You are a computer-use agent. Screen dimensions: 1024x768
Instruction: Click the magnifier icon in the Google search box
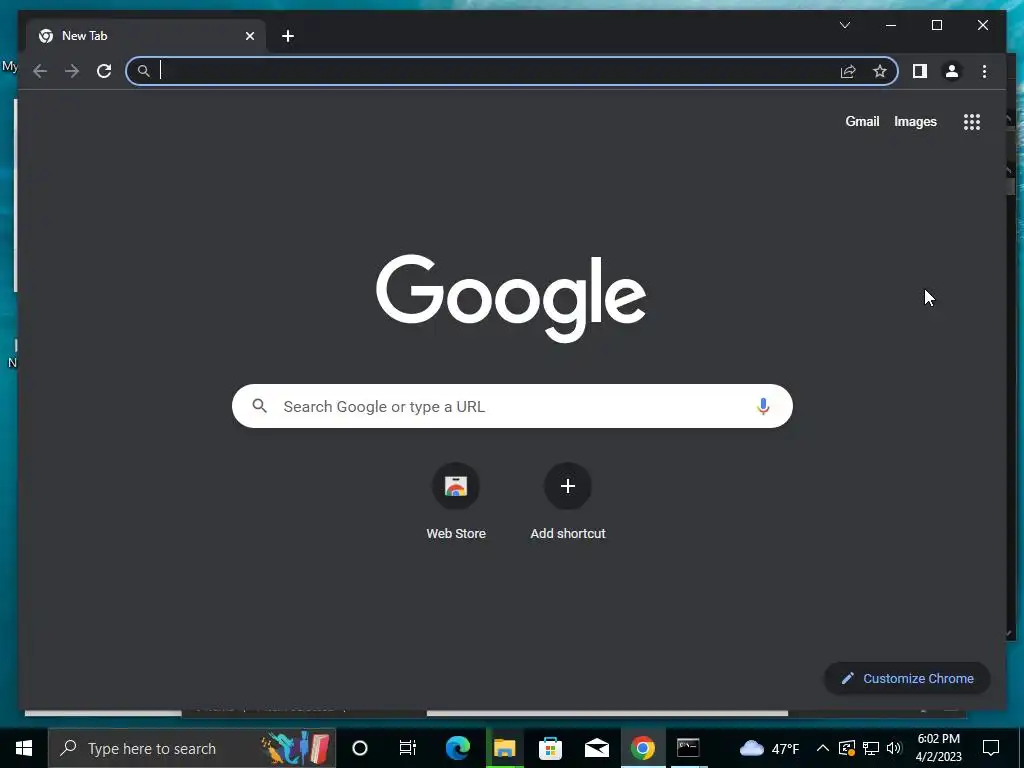(259, 406)
